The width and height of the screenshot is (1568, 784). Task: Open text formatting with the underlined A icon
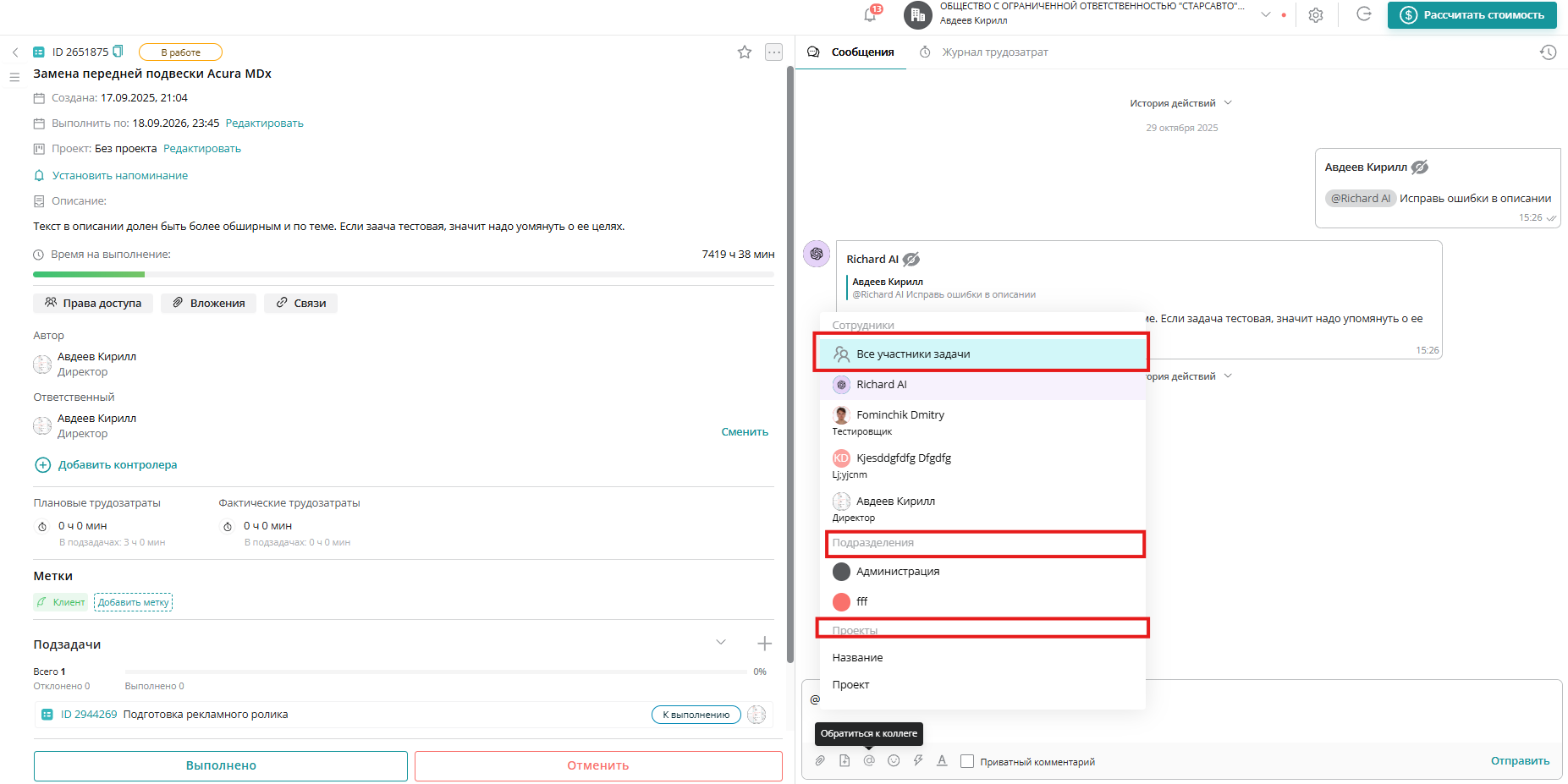tap(942, 760)
